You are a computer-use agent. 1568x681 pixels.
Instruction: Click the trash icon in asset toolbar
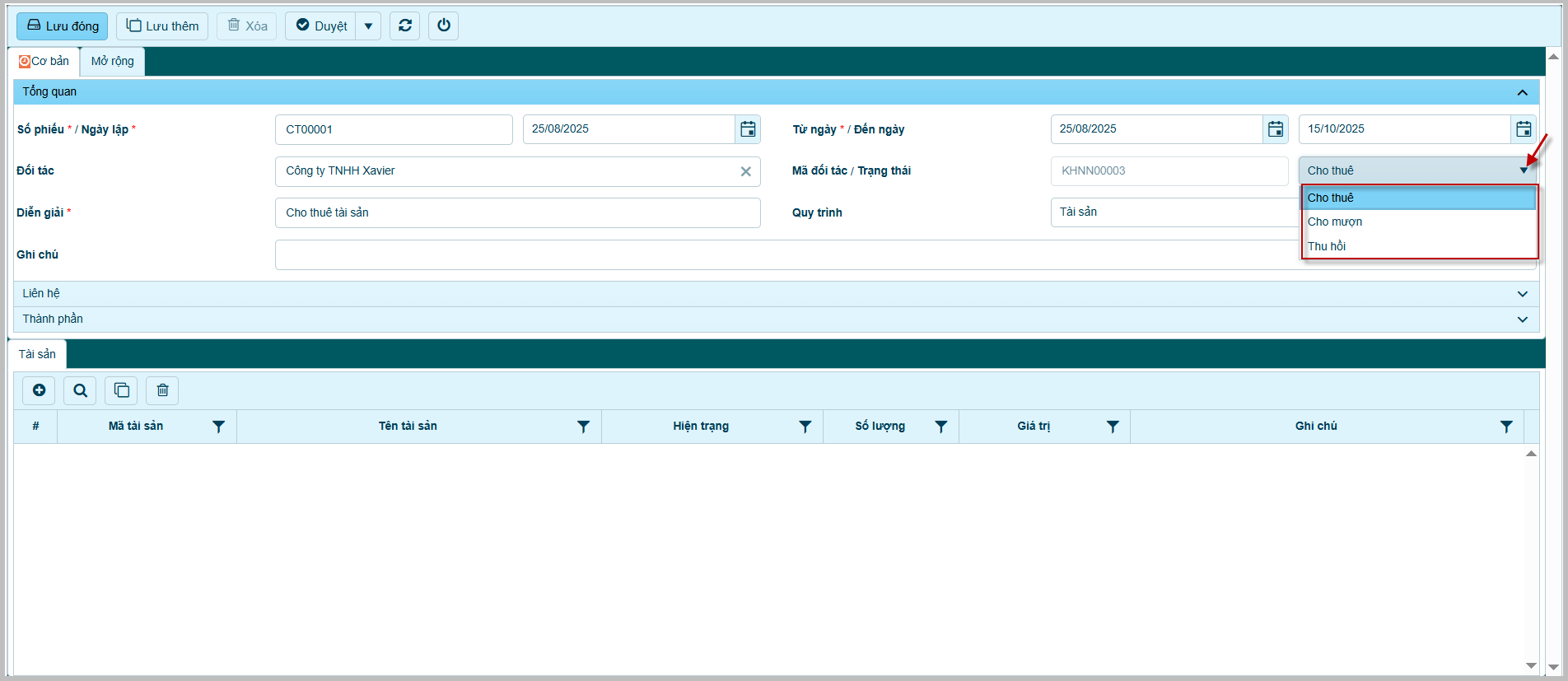(162, 390)
